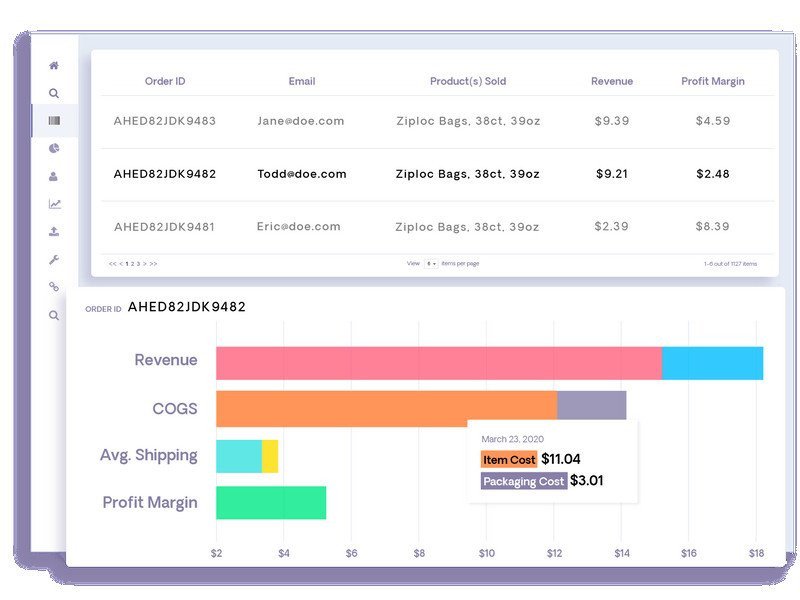Open the wrench tools icon

click(x=54, y=259)
